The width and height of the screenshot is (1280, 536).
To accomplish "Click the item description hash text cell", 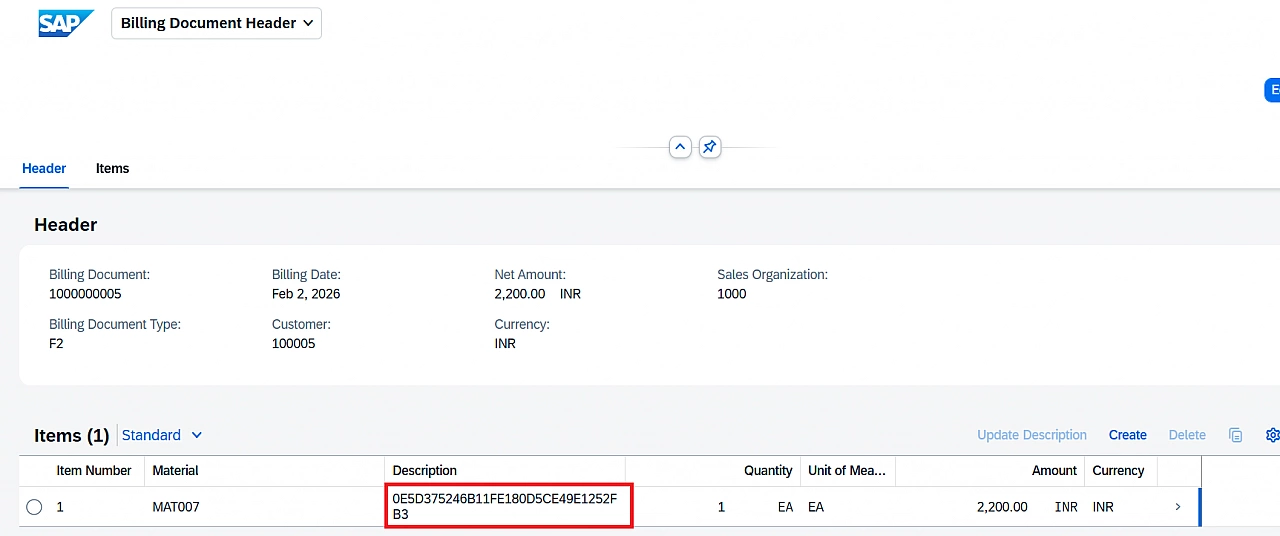I will (505, 506).
